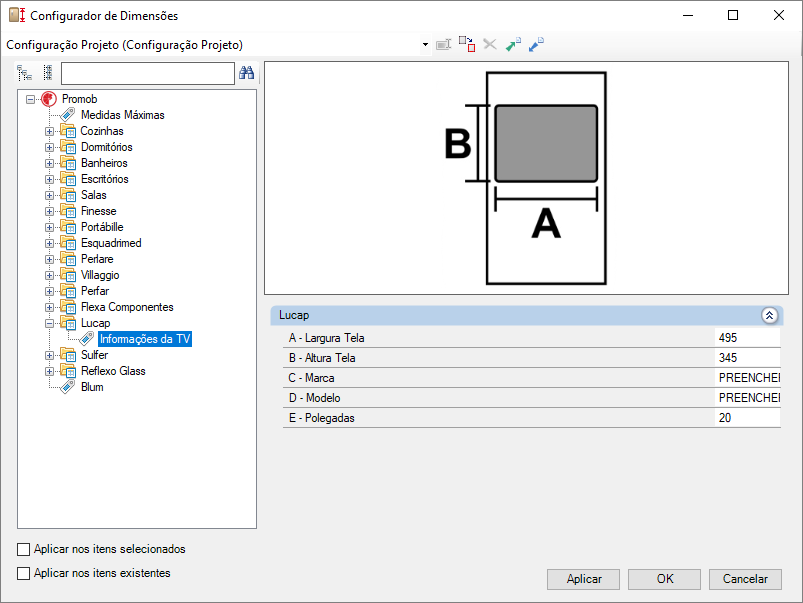Viewport: 803px width, 603px height.
Task: Click the Finesse folder icon
Action: 68,211
